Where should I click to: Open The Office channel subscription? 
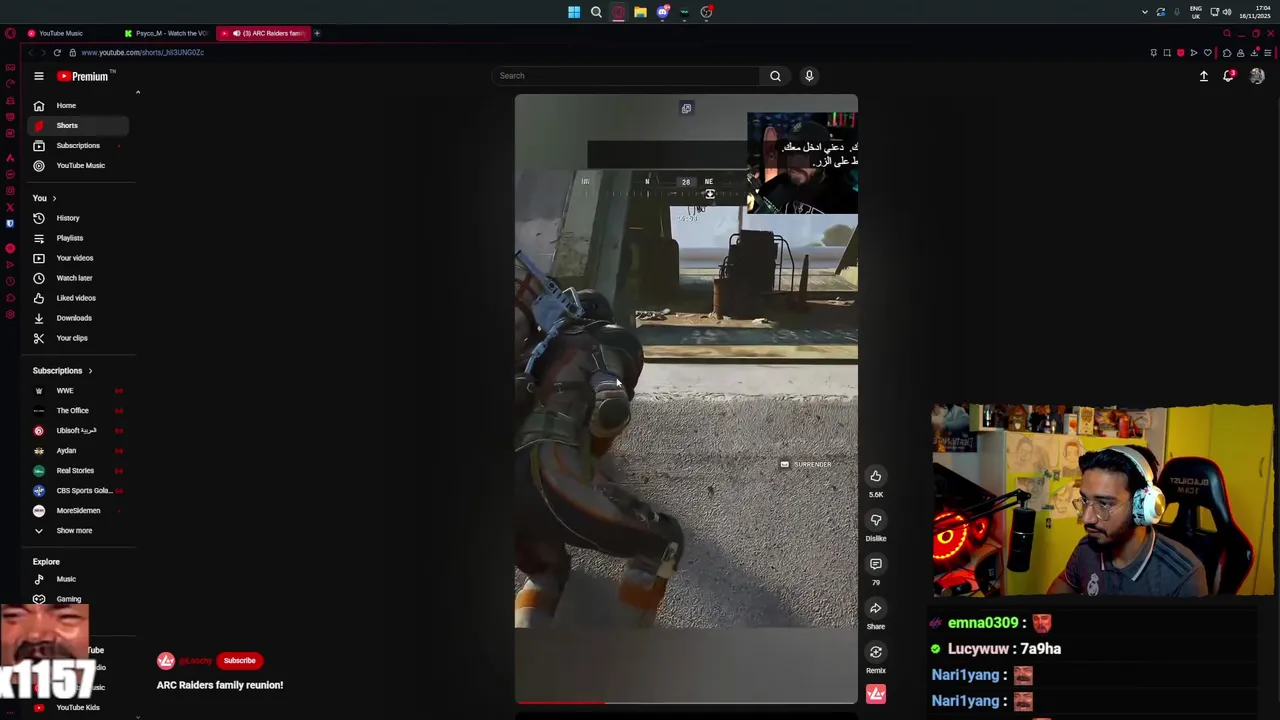[78, 410]
